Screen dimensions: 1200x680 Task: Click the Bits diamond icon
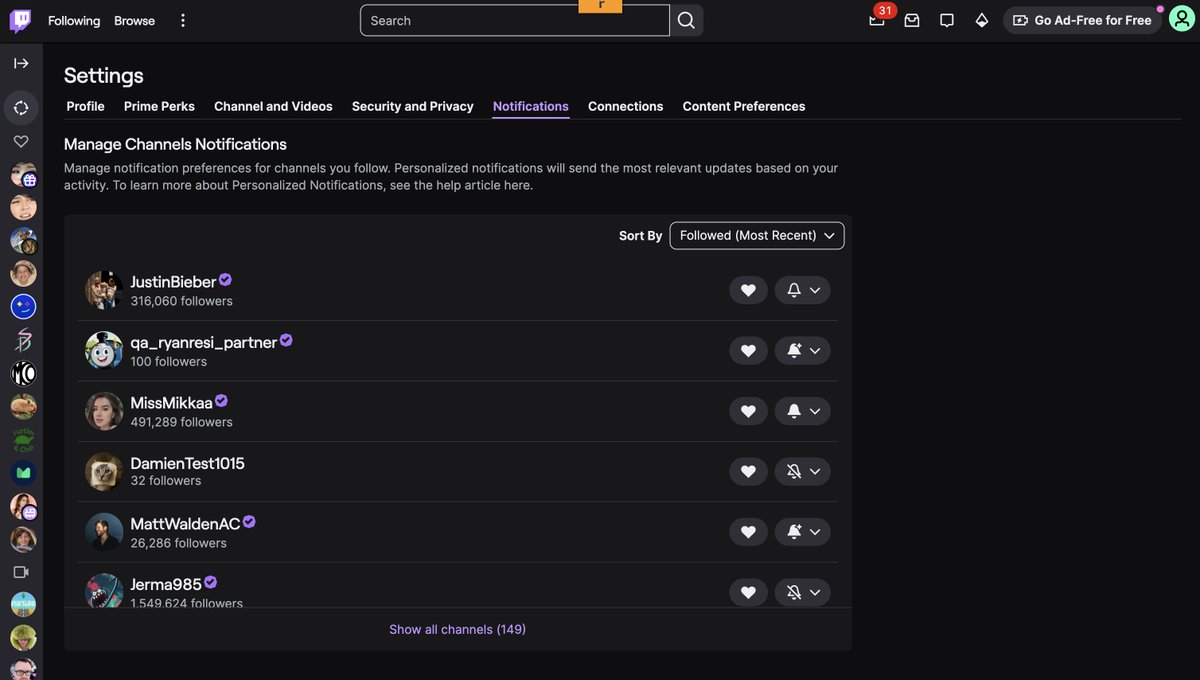(x=982, y=20)
